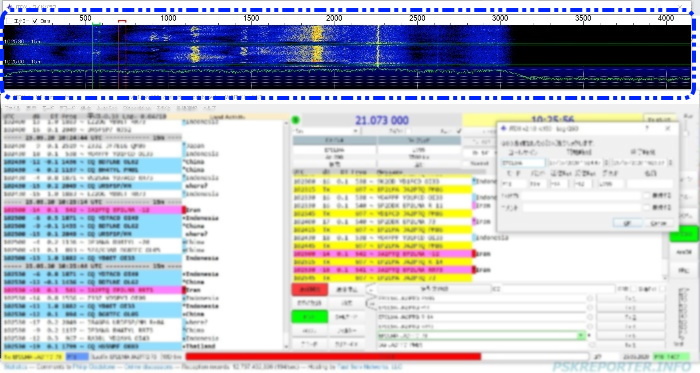Open the Help menu at end of menu bar
This screenshot has width=700, height=373.
(x=209, y=108)
